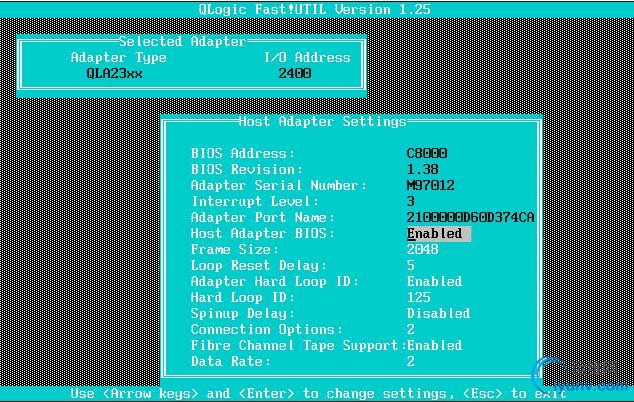Click the port name 2100000D60D374CA
The image size is (634, 402).
coord(471,218)
